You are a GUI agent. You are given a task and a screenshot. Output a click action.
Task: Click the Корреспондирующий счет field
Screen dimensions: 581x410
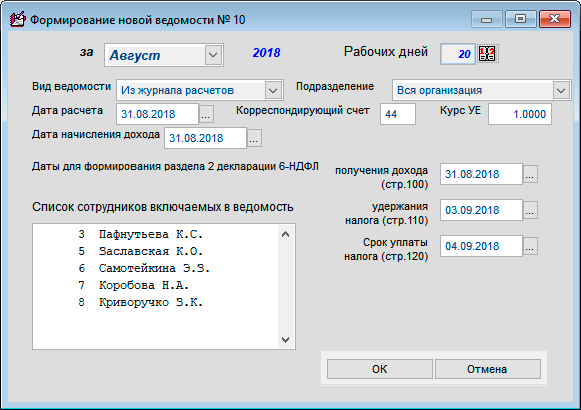(398, 114)
